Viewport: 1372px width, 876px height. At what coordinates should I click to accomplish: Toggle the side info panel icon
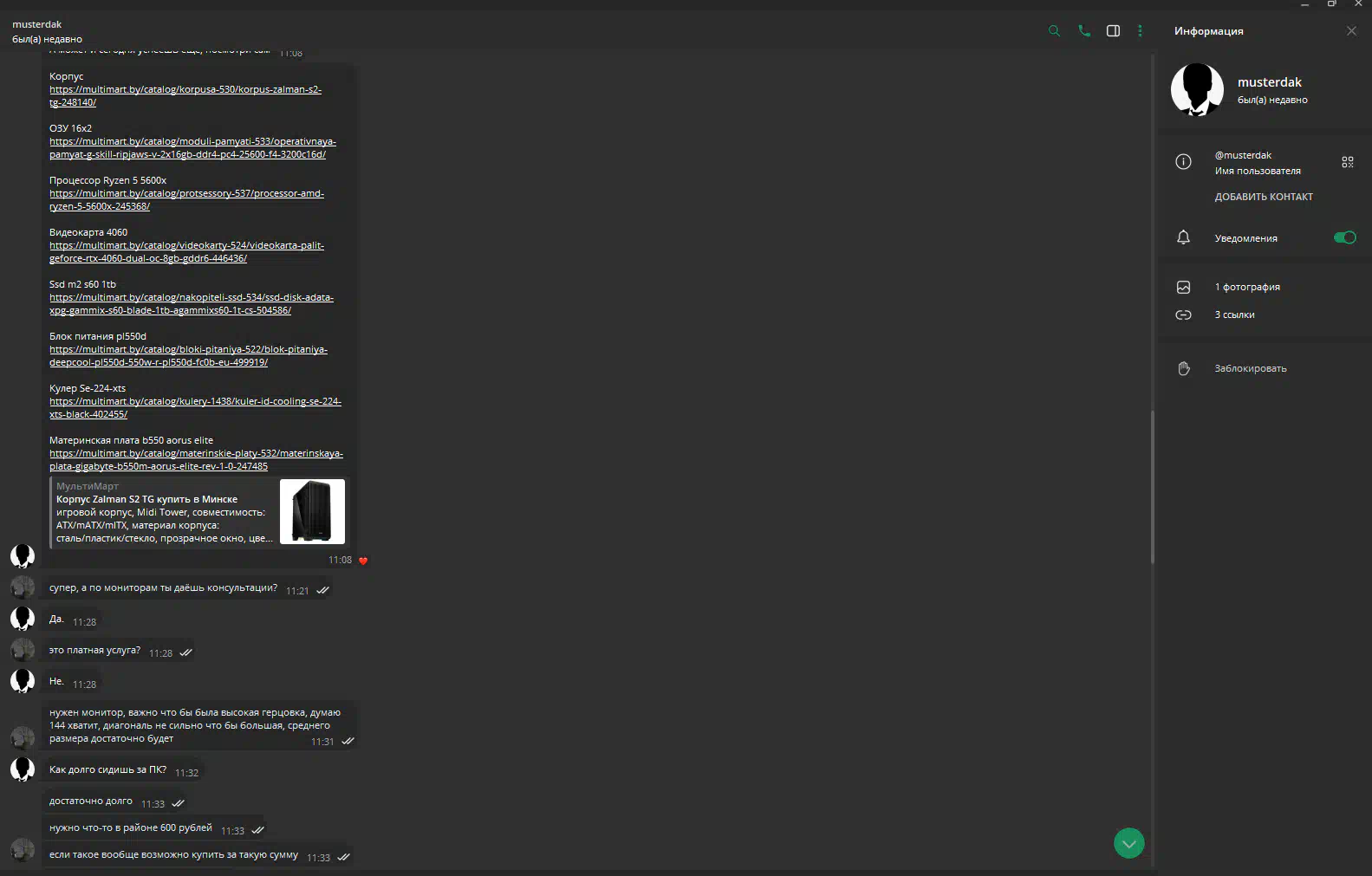point(1113,31)
